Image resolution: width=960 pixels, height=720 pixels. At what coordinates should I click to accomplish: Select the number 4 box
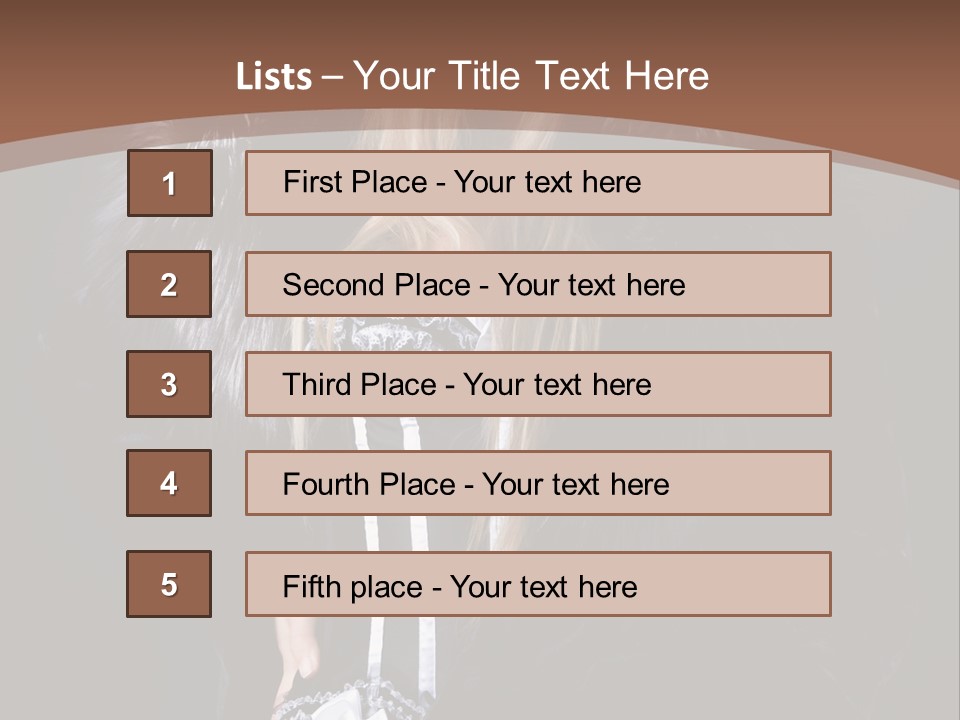click(169, 483)
